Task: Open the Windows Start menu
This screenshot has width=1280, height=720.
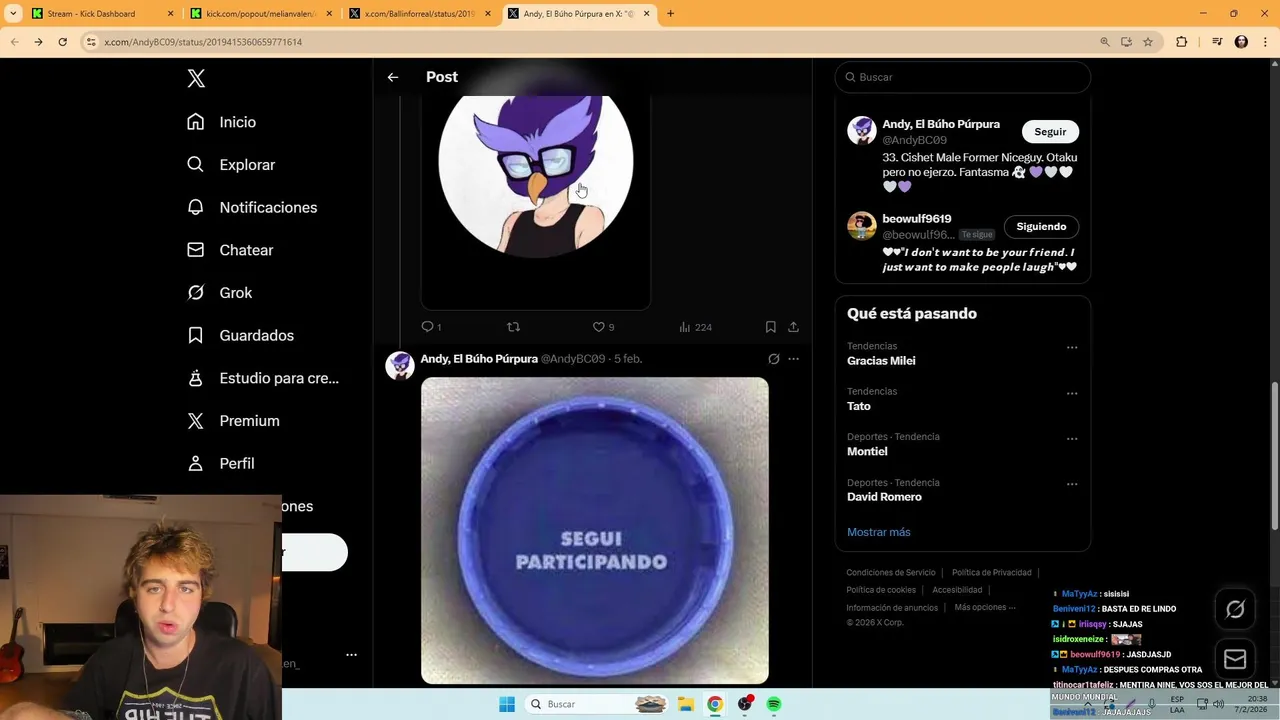Action: (507, 704)
